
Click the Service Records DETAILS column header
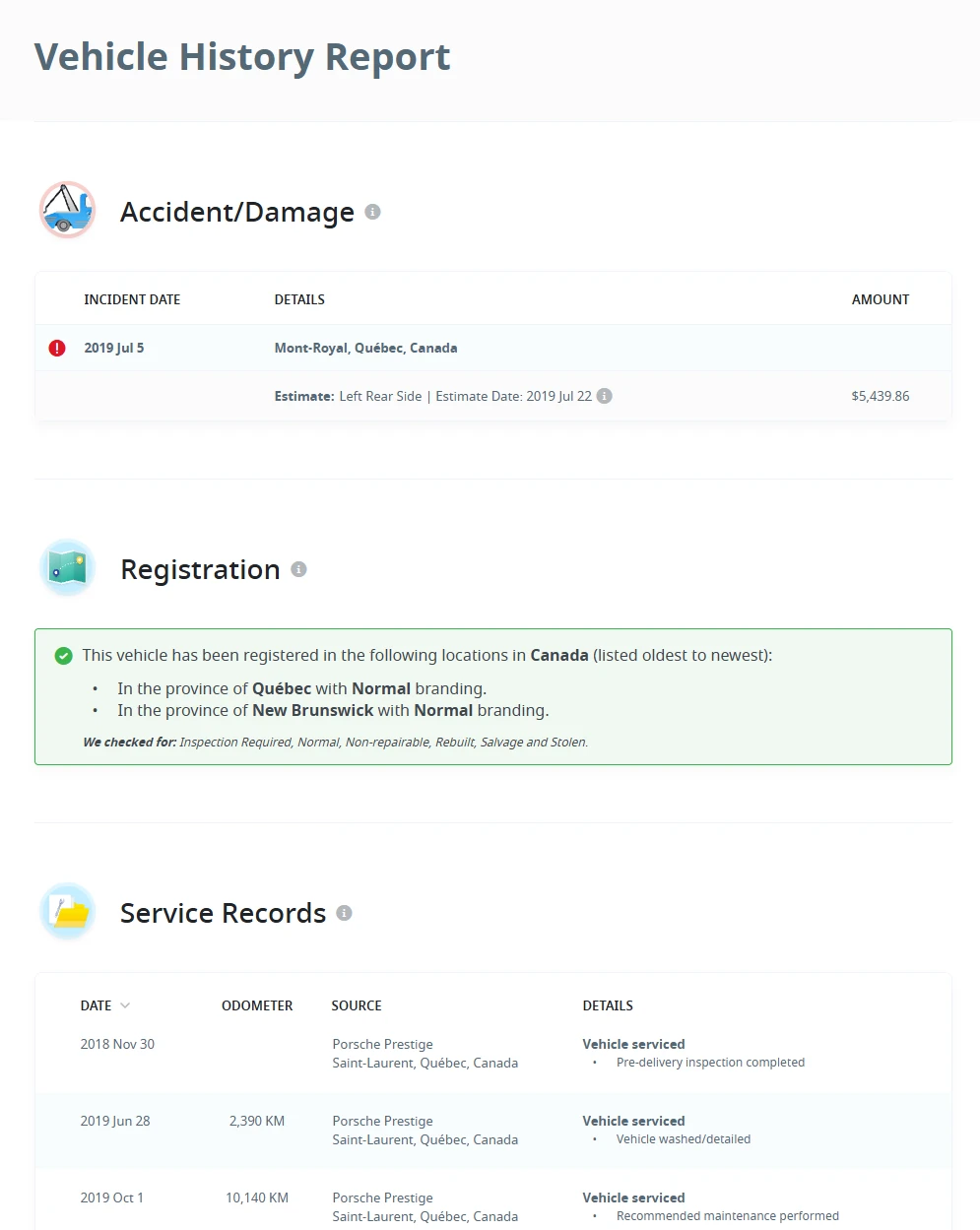coord(608,1005)
